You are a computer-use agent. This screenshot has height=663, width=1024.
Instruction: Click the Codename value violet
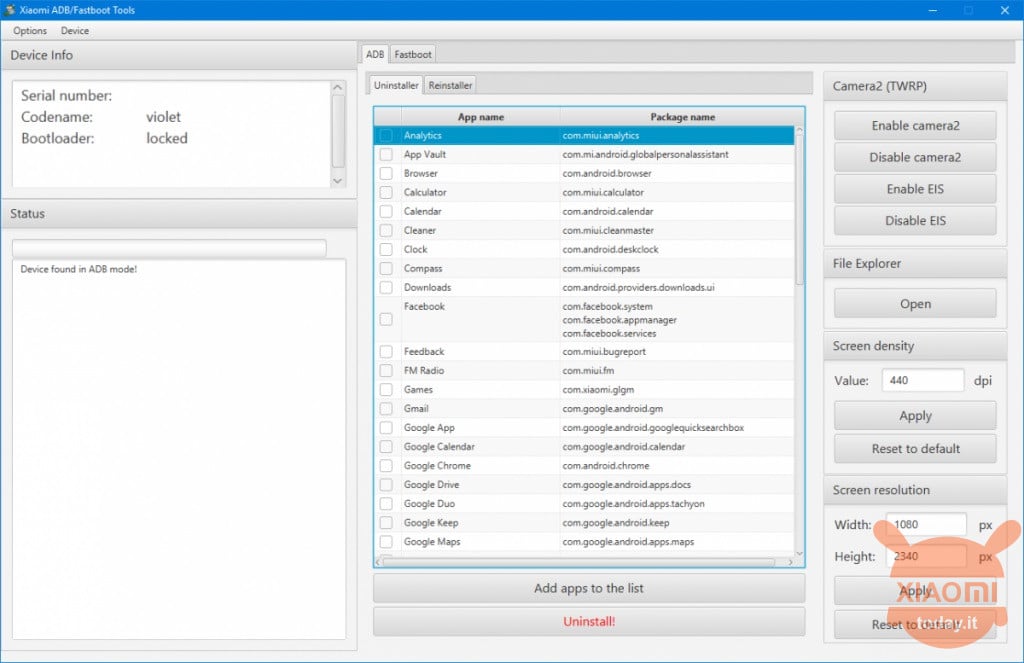point(163,117)
